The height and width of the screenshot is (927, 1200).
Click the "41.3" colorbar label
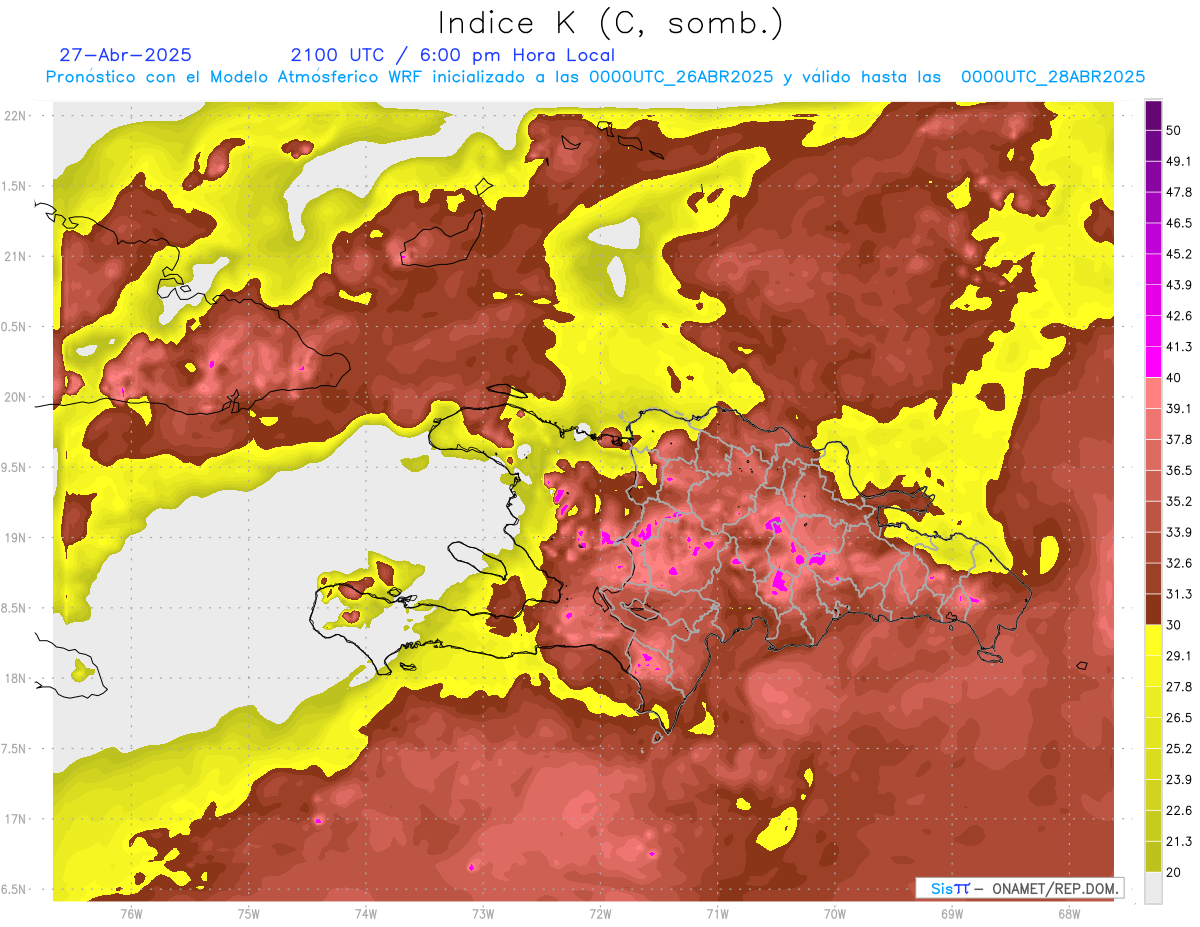pyautogui.click(x=1179, y=347)
